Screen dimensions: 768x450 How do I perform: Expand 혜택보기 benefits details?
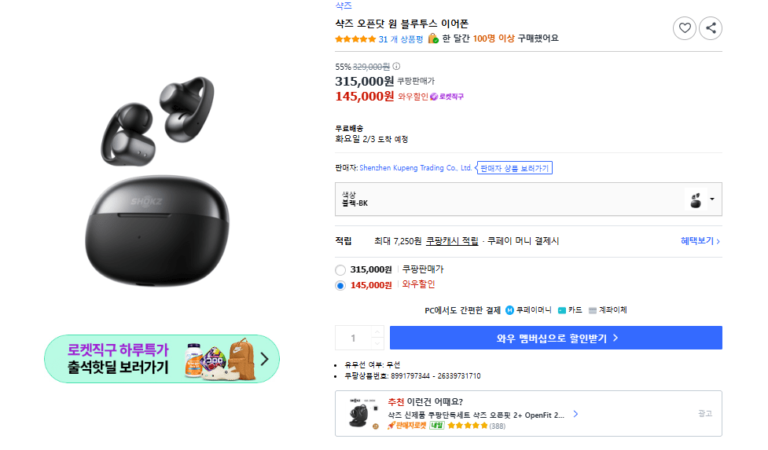[700, 241]
